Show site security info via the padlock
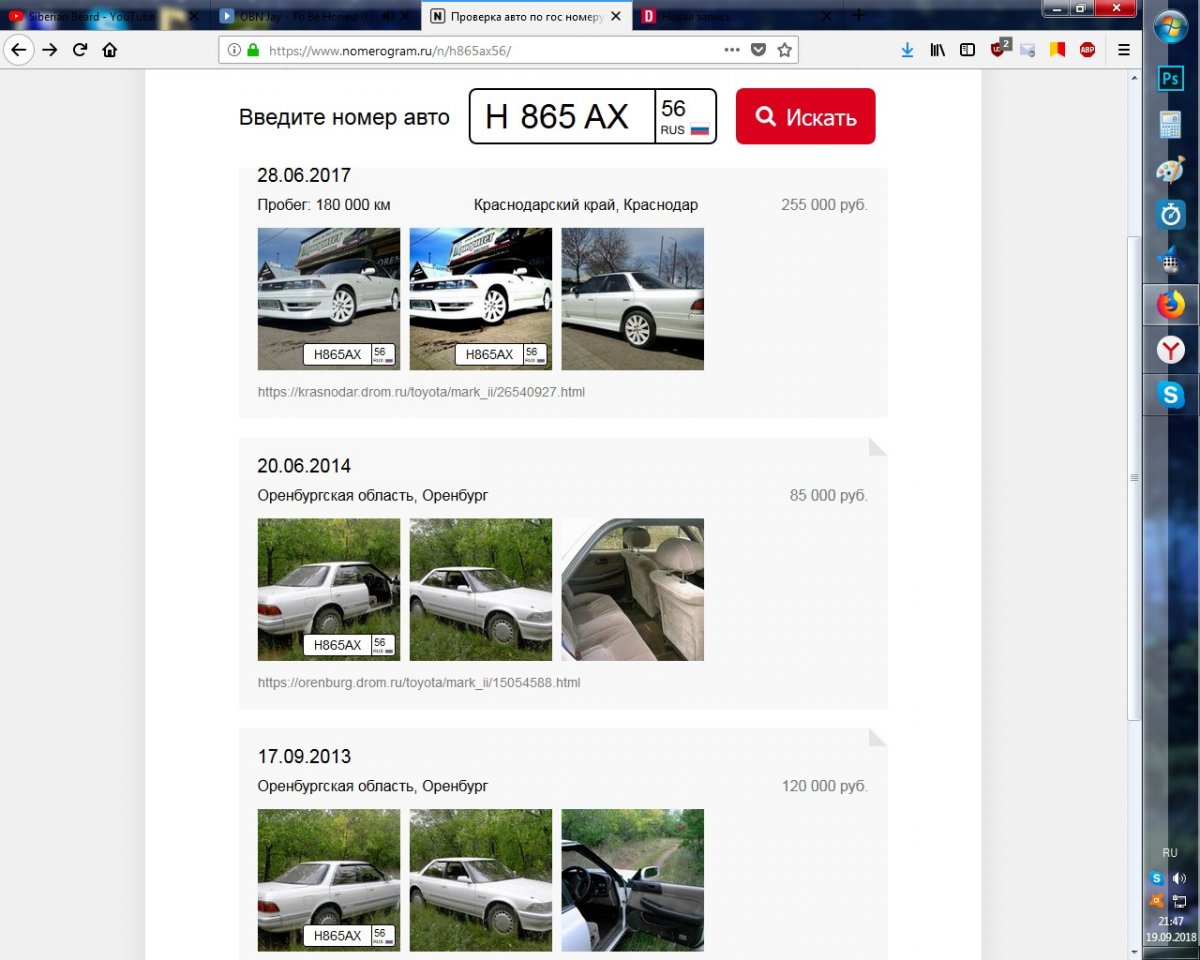Image resolution: width=1200 pixels, height=960 pixels. tap(253, 50)
